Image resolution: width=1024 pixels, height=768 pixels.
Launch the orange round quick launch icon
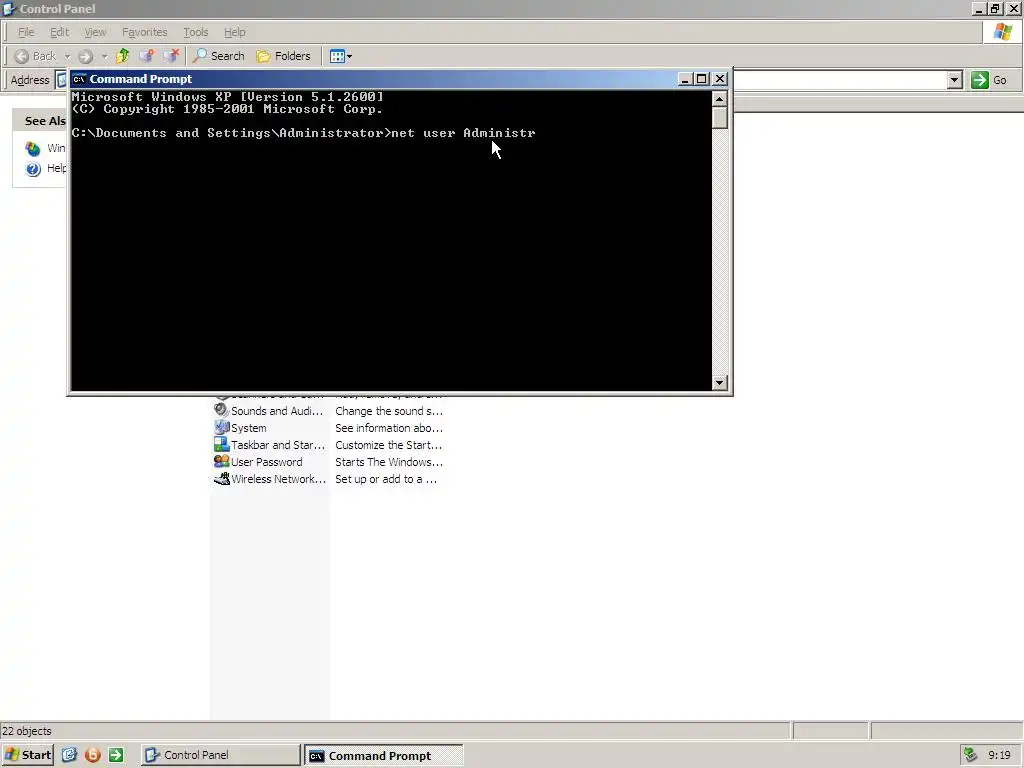click(x=93, y=755)
